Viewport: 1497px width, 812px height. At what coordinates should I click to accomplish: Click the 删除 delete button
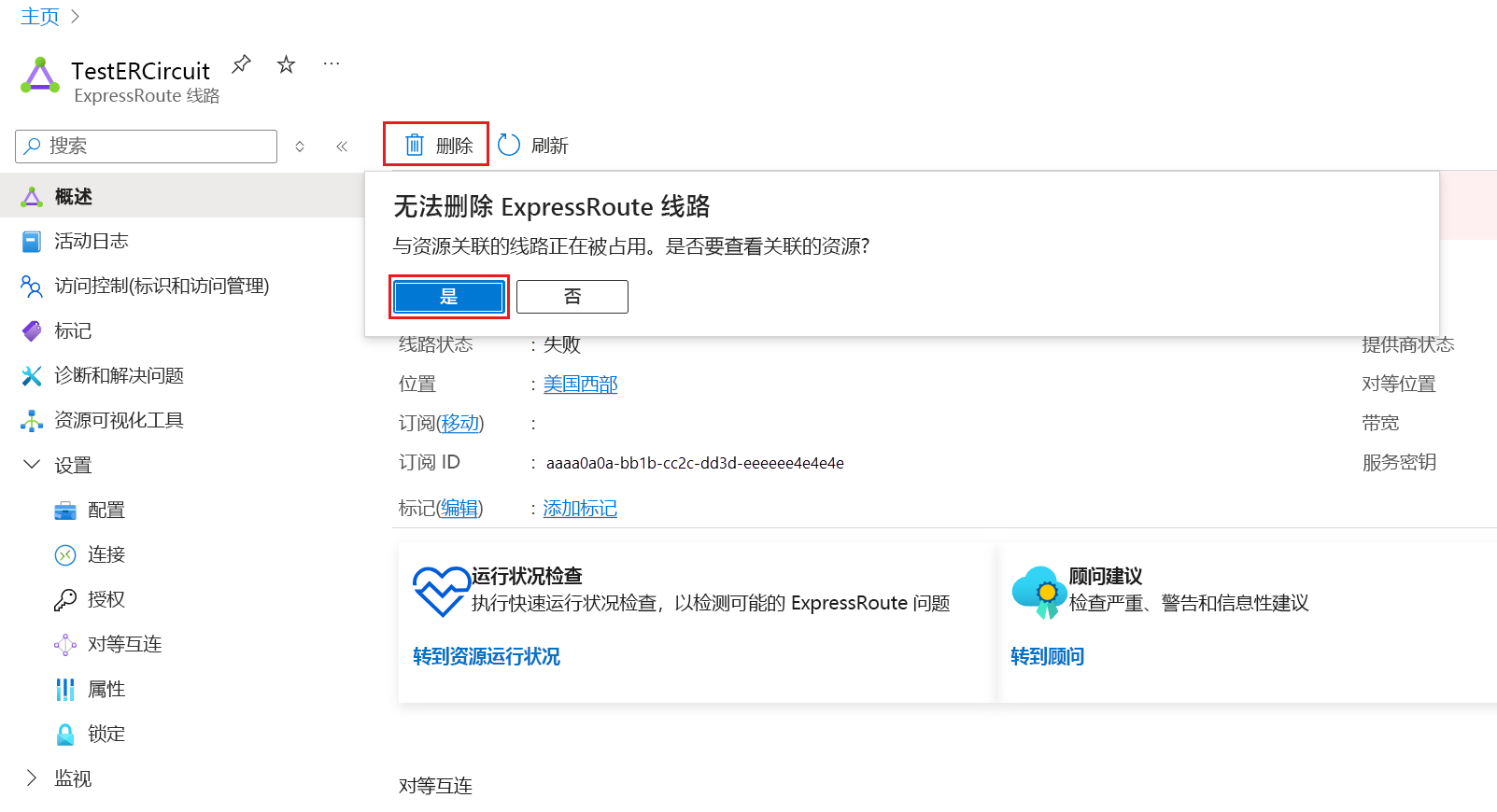click(436, 145)
